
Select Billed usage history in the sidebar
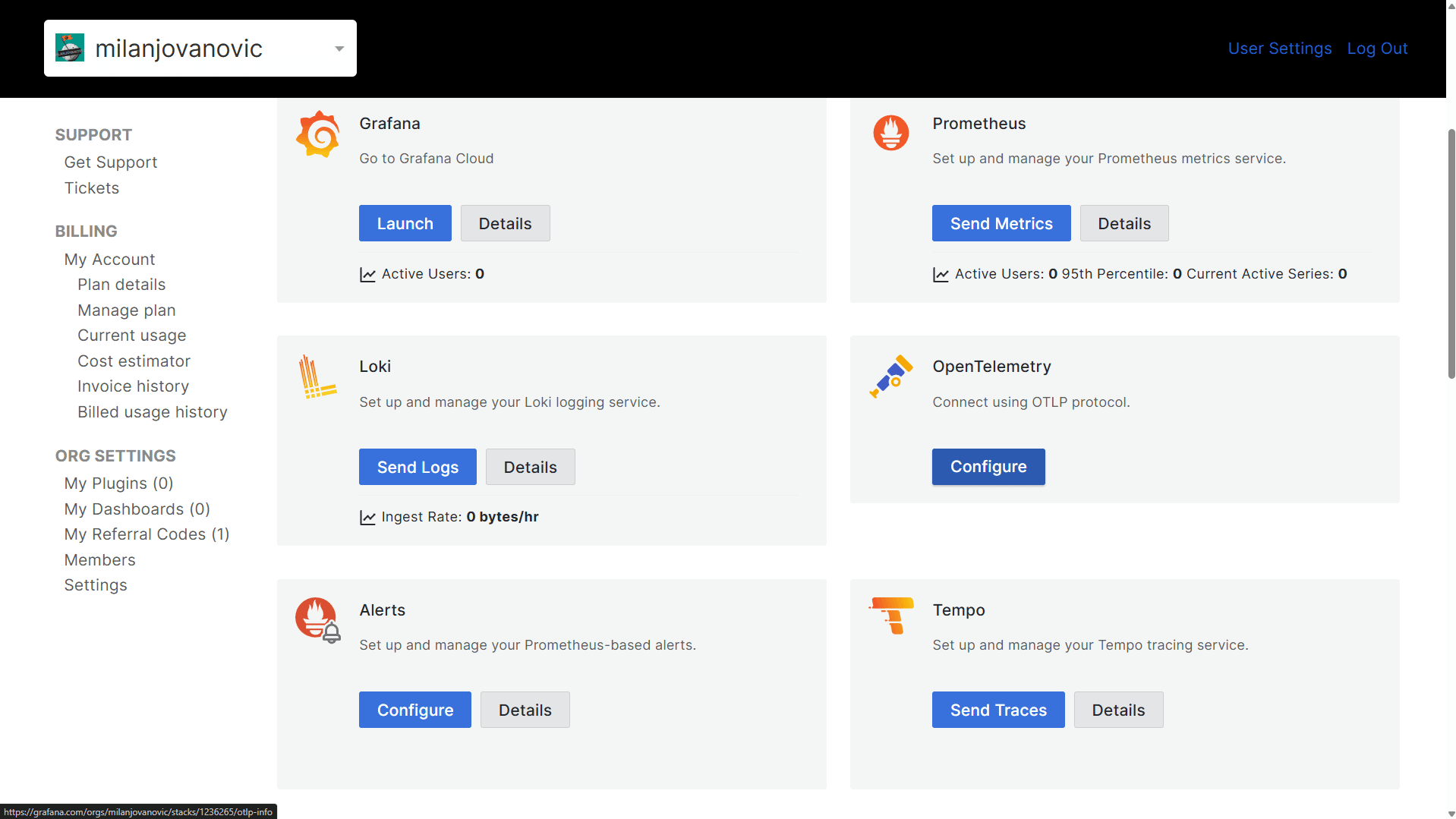[x=152, y=412]
